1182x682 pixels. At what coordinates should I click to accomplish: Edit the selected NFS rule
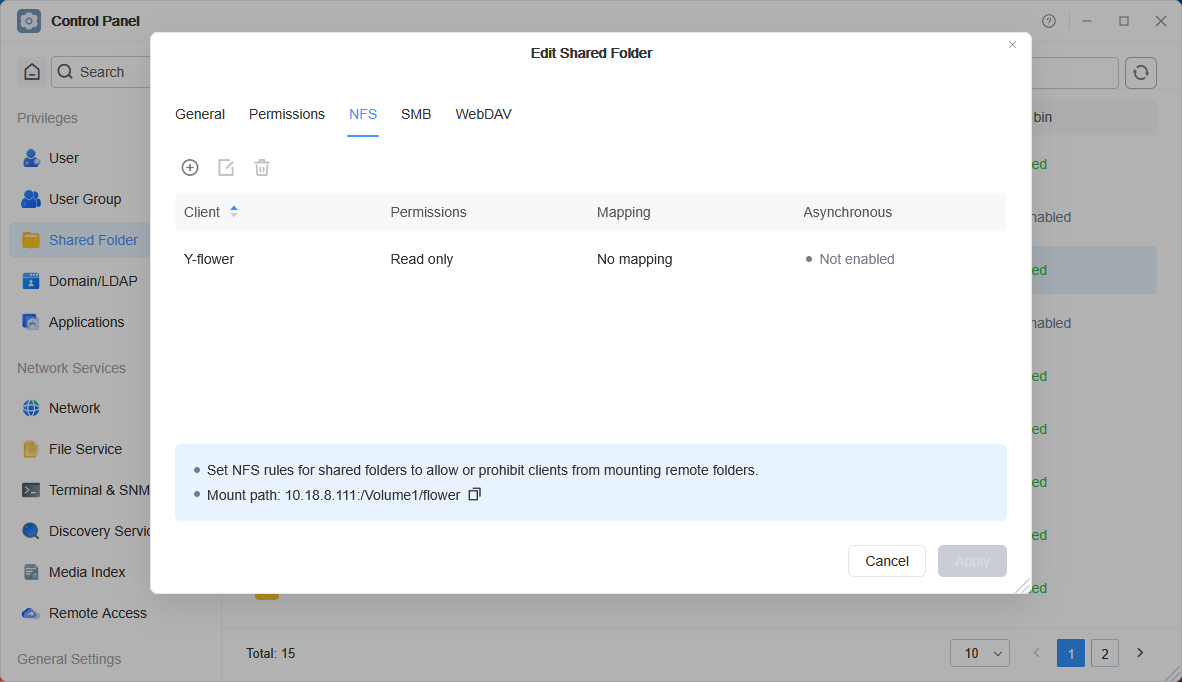(x=226, y=167)
